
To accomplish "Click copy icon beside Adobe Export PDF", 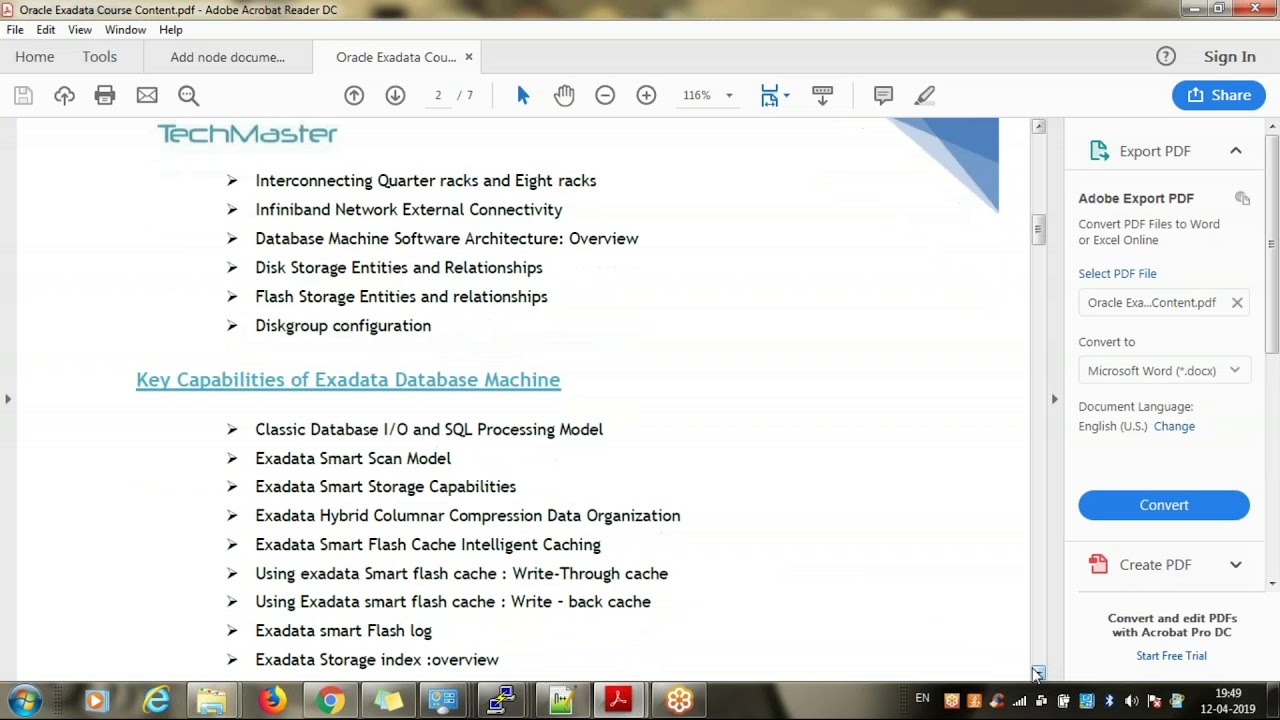I will tap(1242, 198).
